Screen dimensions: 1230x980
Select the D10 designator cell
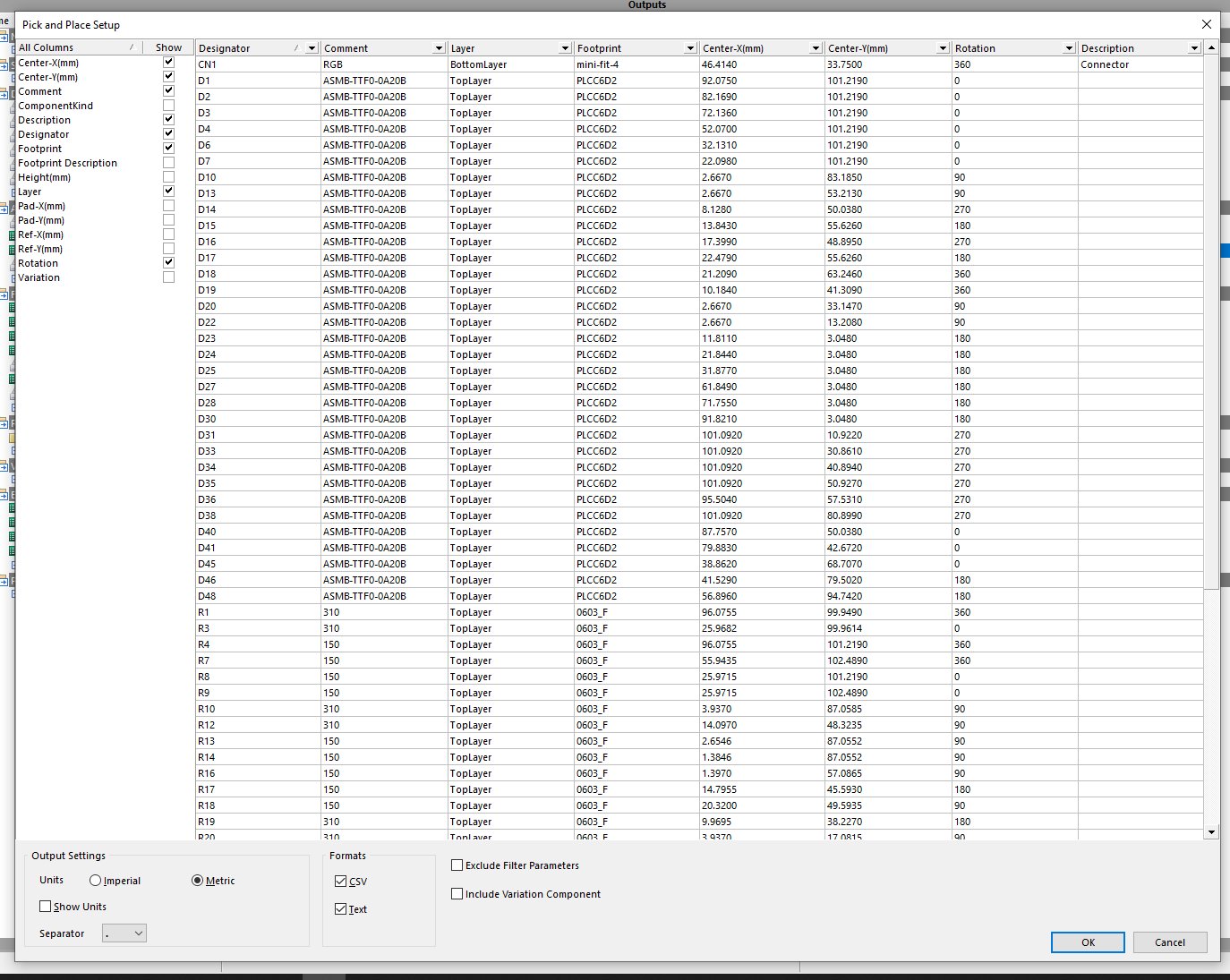pos(258,177)
